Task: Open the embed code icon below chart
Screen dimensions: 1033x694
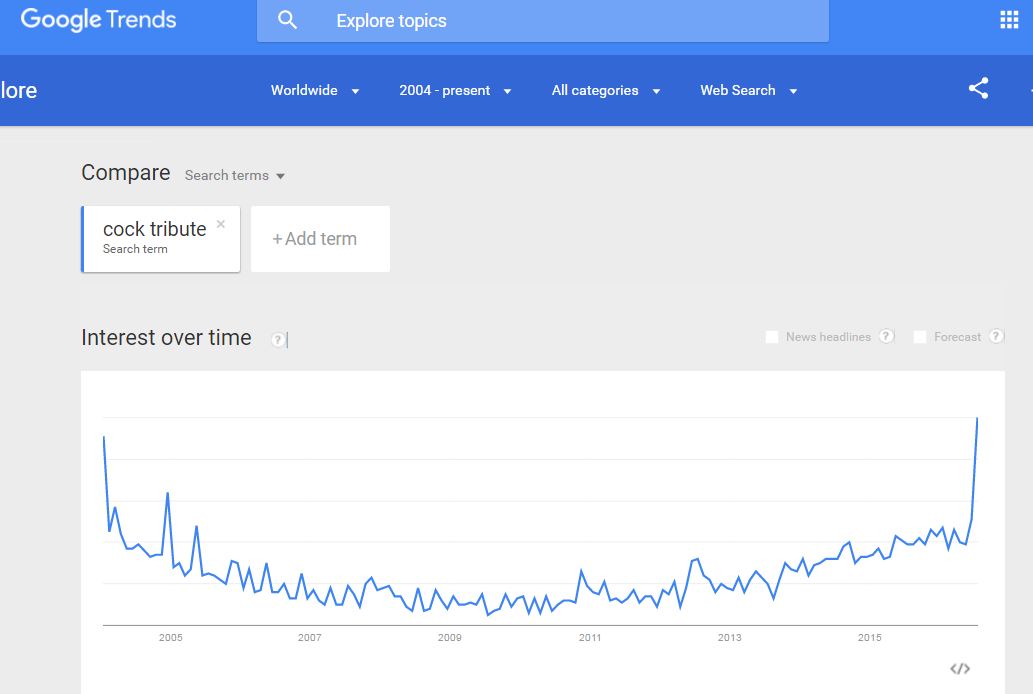Action: (x=960, y=669)
